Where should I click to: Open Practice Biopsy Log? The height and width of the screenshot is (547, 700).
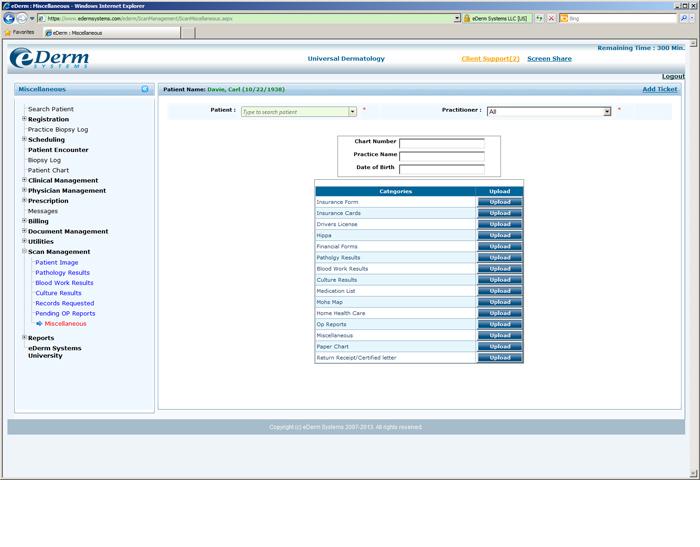click(58, 129)
